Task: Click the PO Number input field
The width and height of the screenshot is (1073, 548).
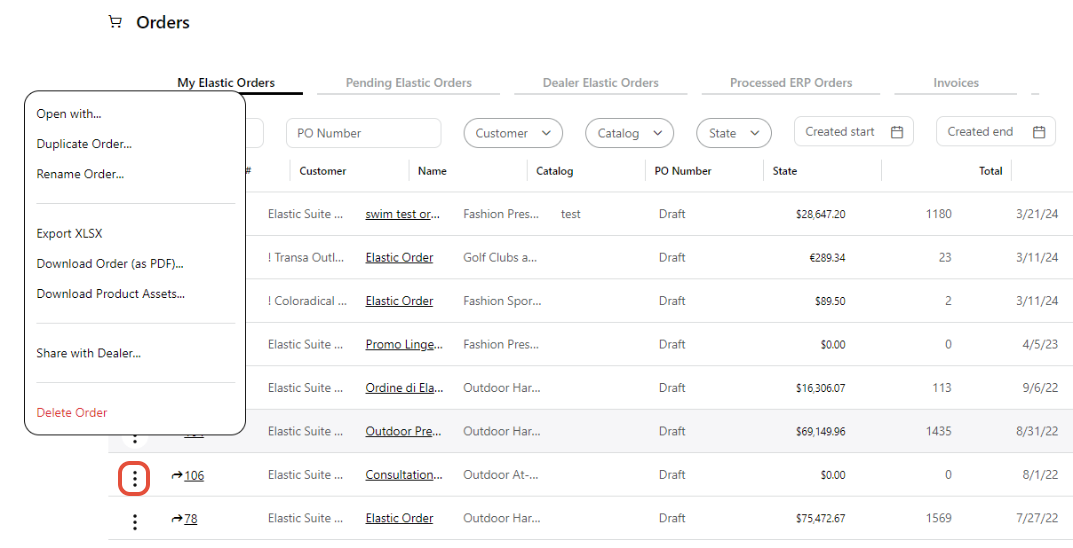Action: point(363,133)
